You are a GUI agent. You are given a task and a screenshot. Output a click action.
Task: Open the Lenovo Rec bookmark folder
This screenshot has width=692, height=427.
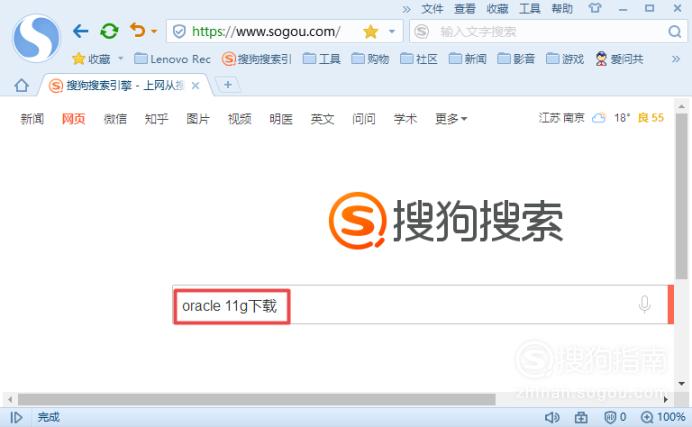pyautogui.click(x=172, y=59)
